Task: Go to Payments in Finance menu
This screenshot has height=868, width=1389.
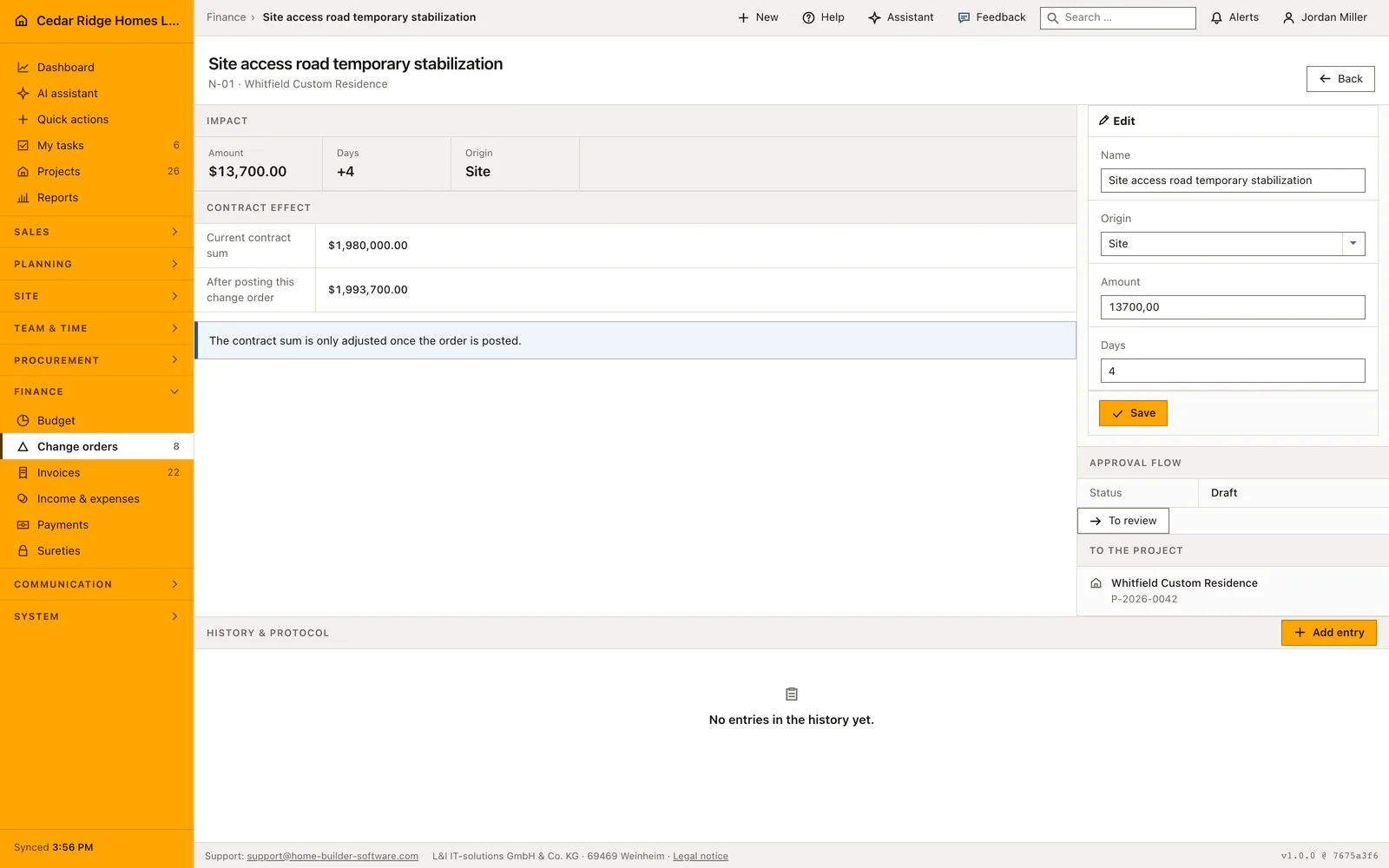Action: click(96, 524)
